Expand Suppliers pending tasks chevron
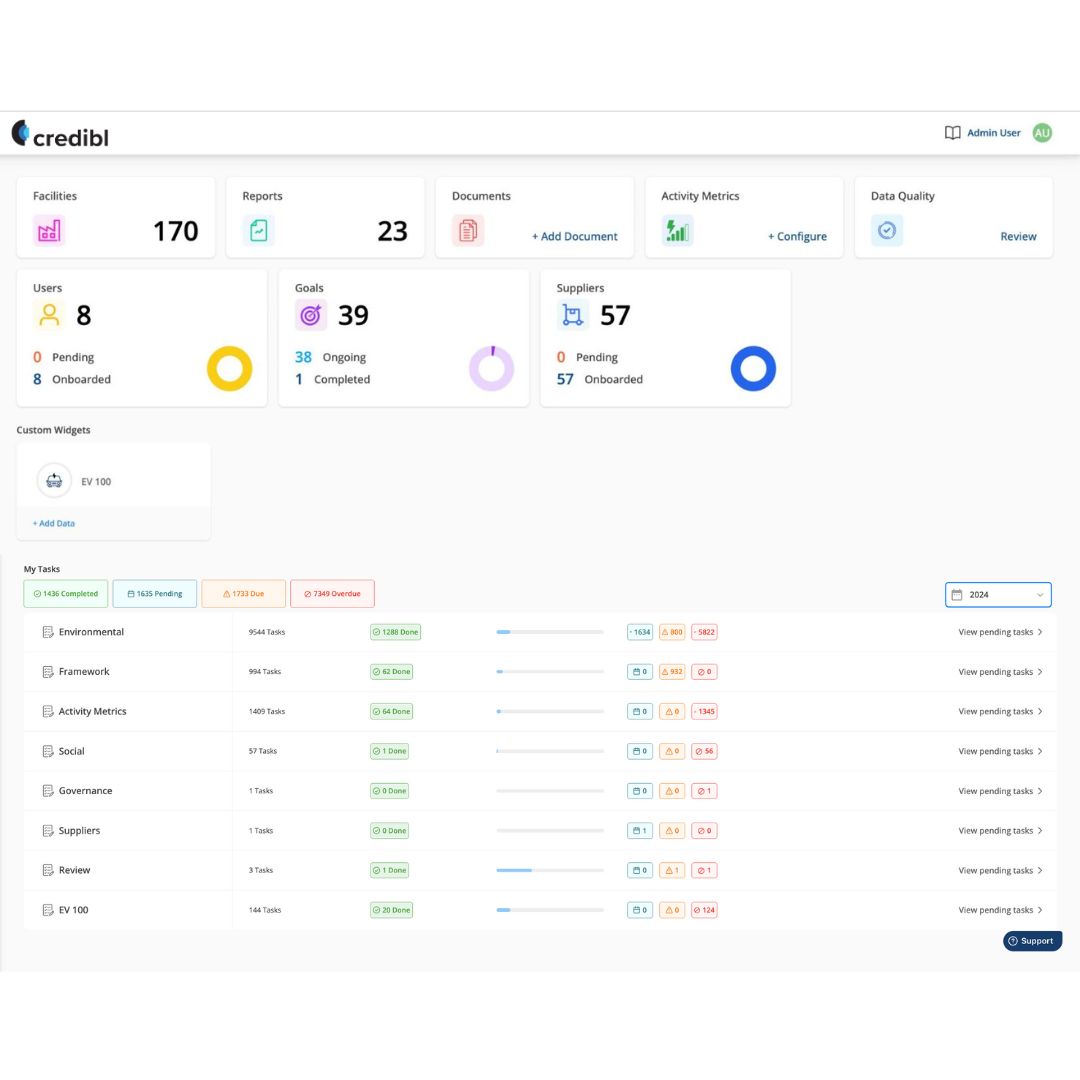Screen dimensions: 1080x1080 pyautogui.click(x=1040, y=831)
